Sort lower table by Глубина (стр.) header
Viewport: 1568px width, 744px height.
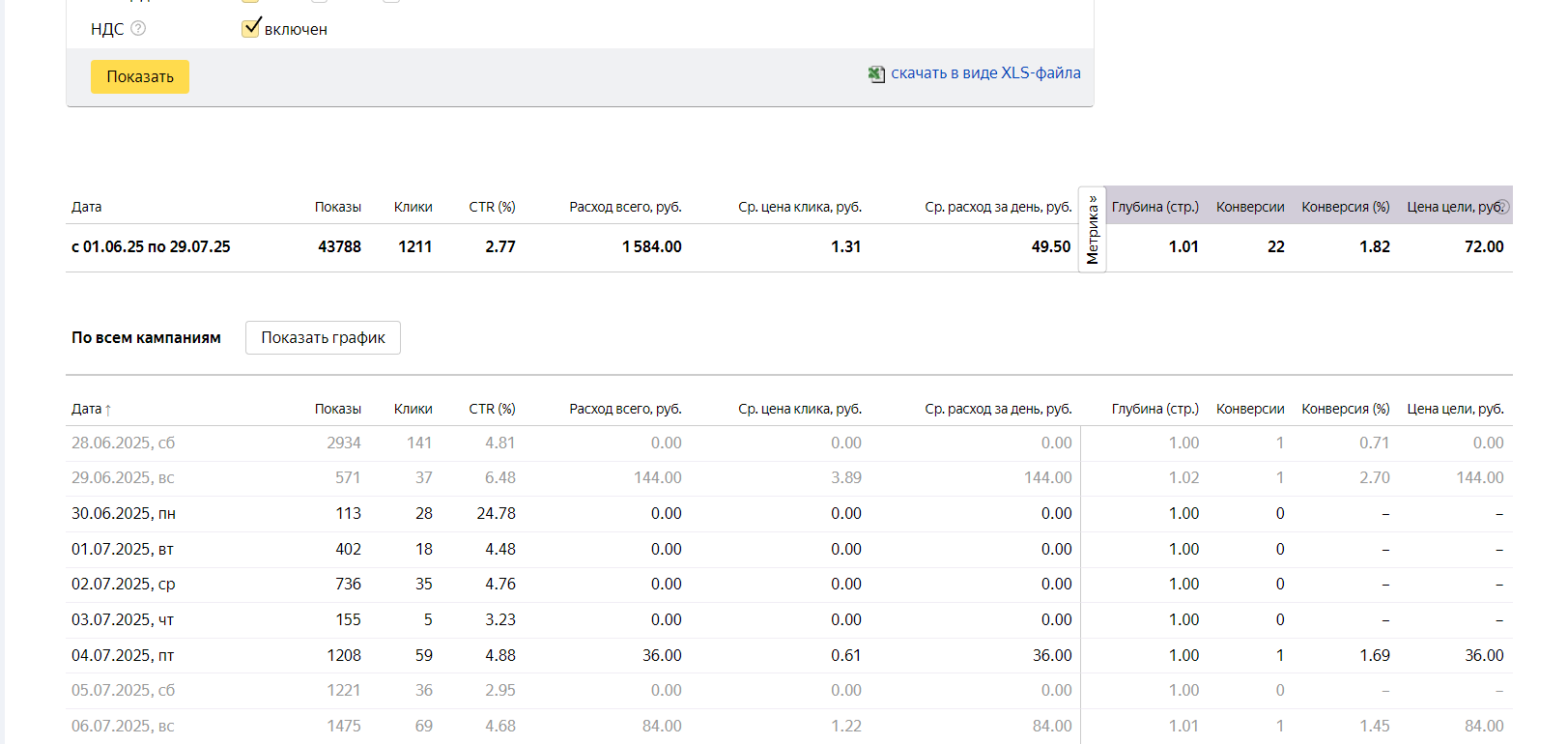click(x=1155, y=409)
